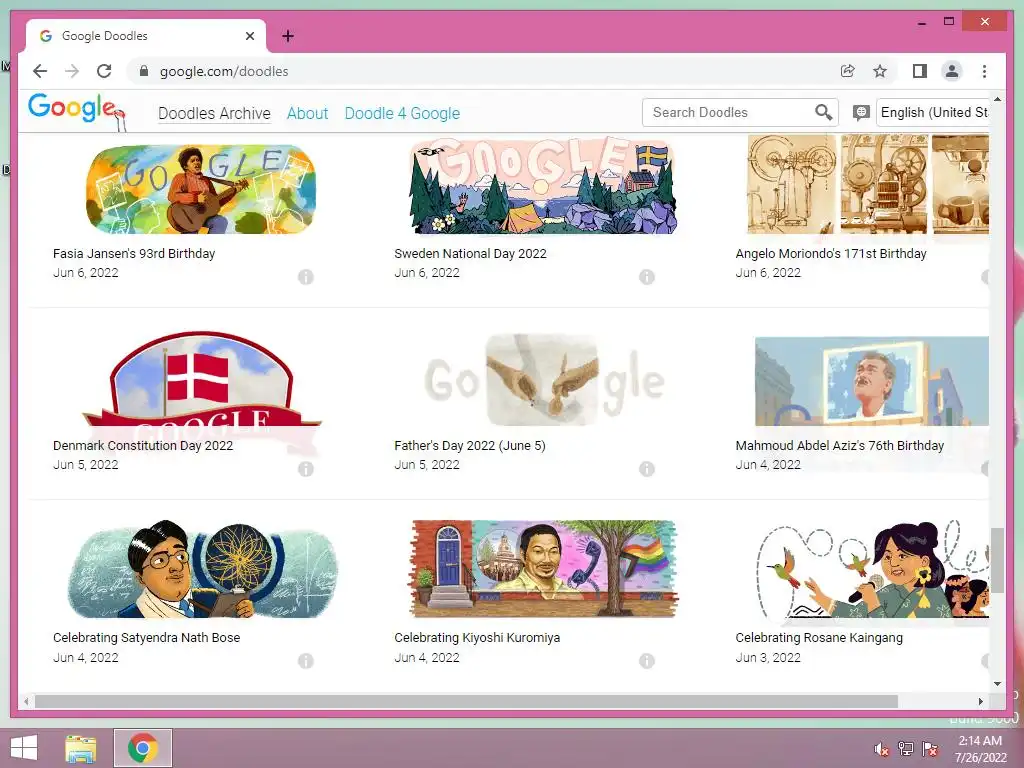The height and width of the screenshot is (768, 1024).
Task: Go back with the browser back arrow
Action: tap(40, 71)
